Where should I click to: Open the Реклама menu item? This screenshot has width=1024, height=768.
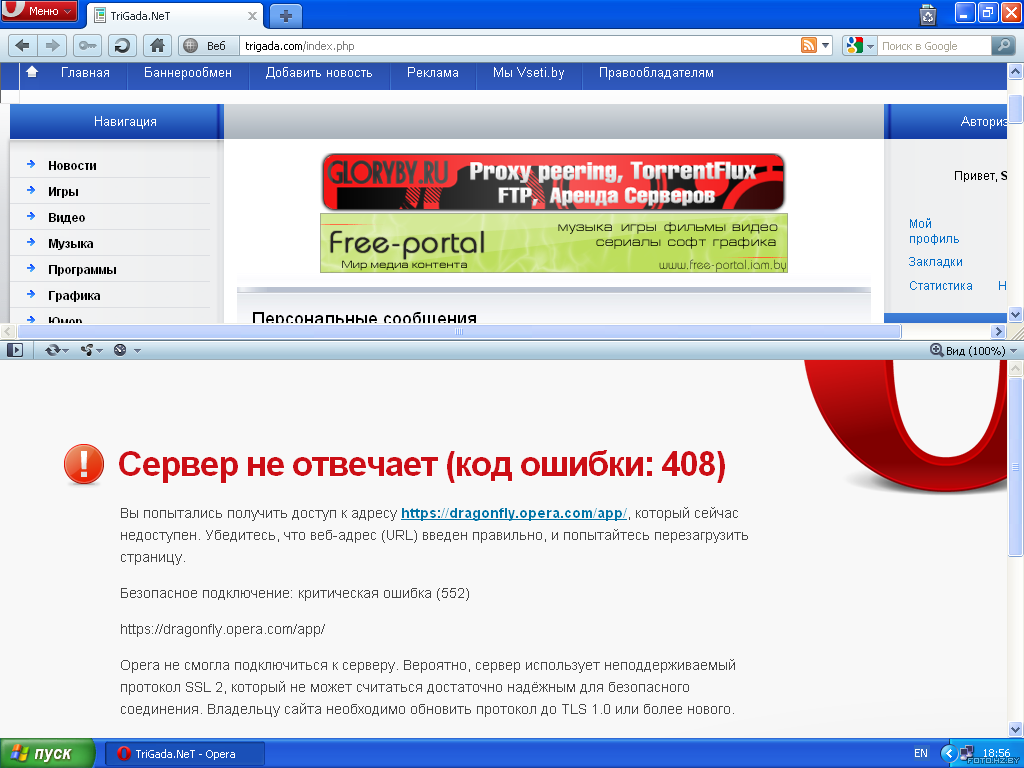click(x=432, y=72)
